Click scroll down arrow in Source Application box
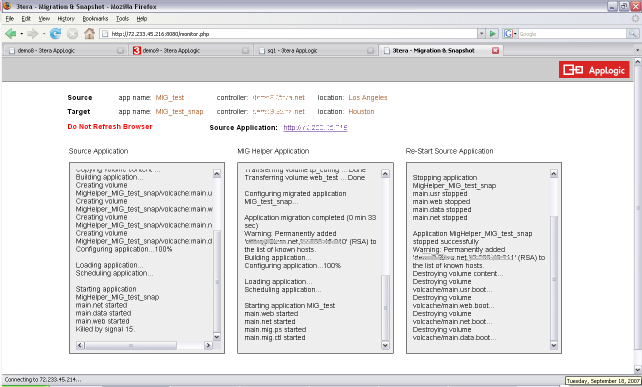Screen dimensions: 642x387 (217, 337)
